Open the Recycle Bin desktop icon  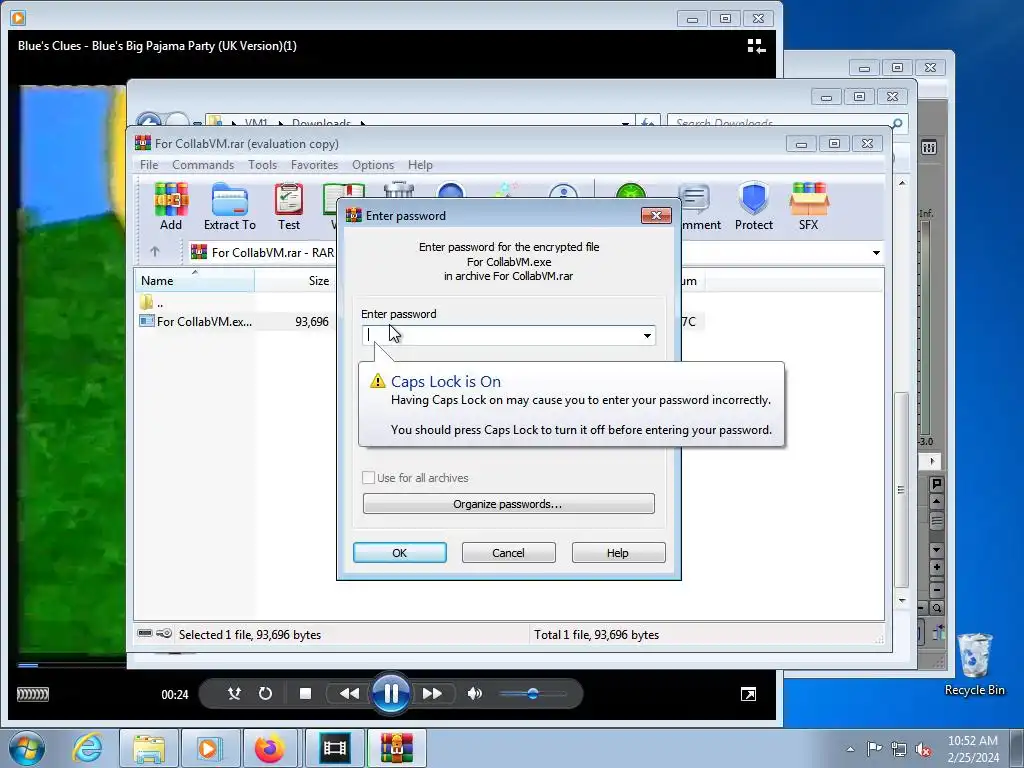974,665
